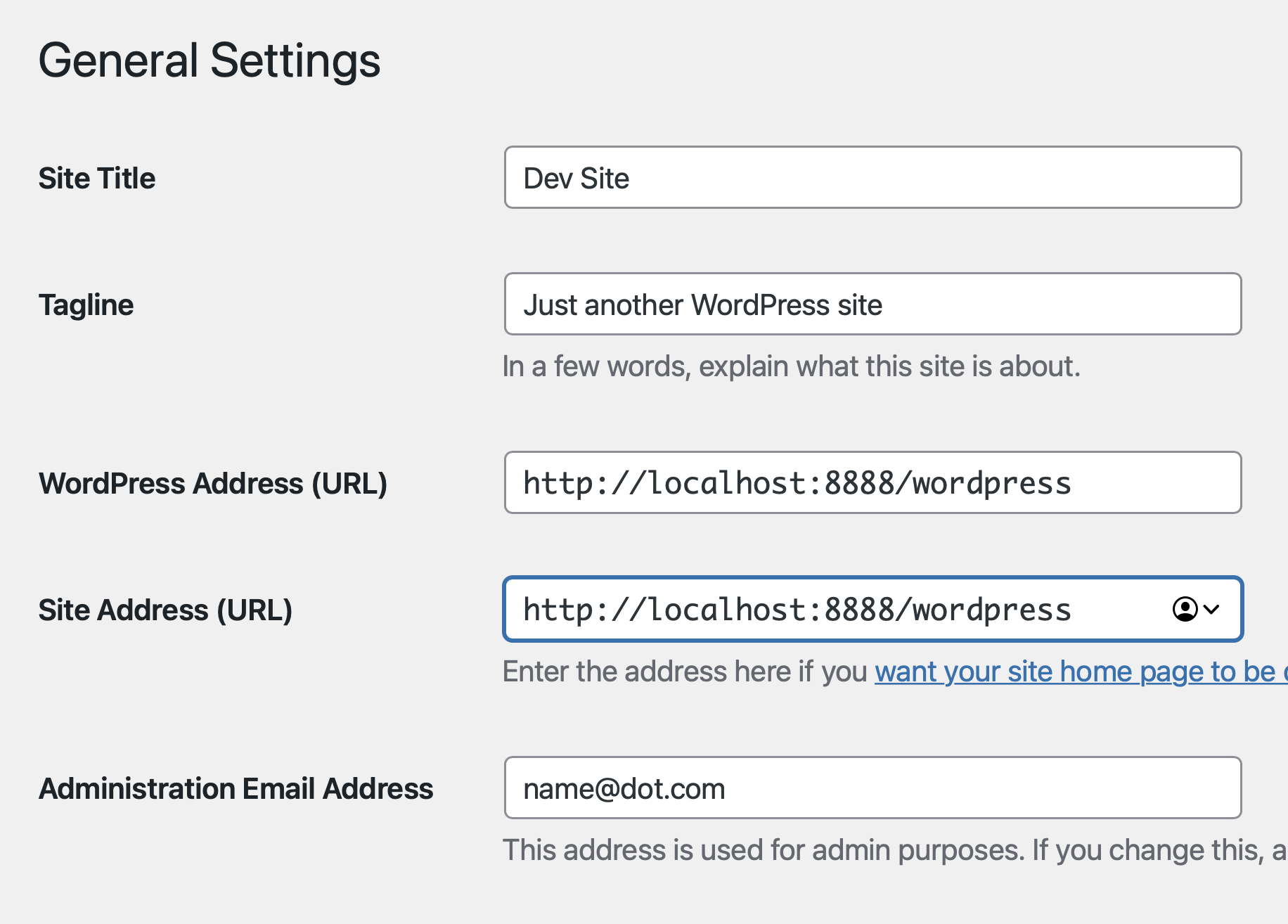Click the 'WordPress Address (URL)' label
Image resolution: width=1288 pixels, height=924 pixels.
coord(213,484)
